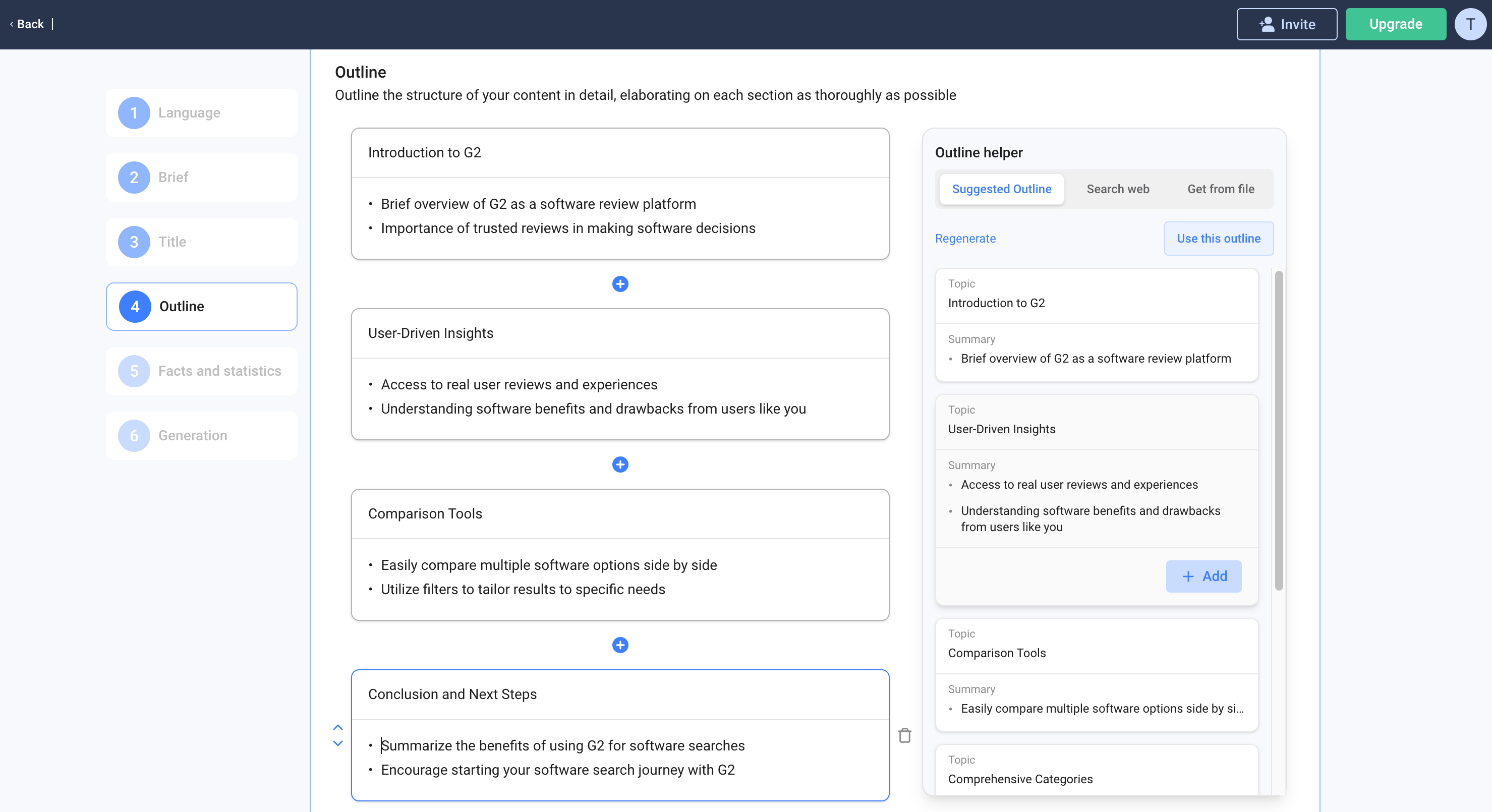Screen dimensions: 1492x812
Task: Click plus icon below Comparison Tools section
Action: pyautogui.click(x=620, y=645)
